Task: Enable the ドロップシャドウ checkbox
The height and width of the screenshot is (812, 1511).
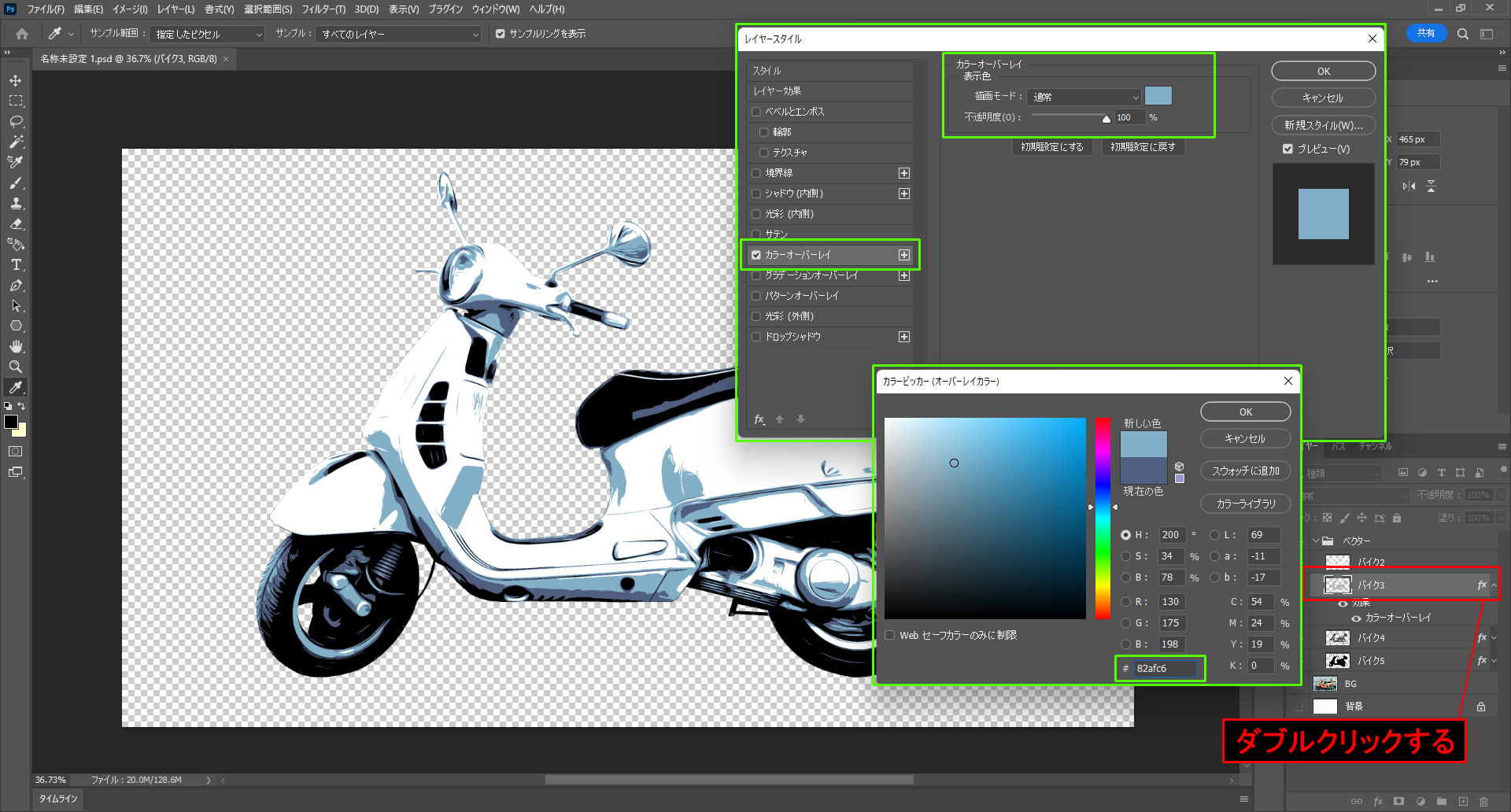Action: 756,337
